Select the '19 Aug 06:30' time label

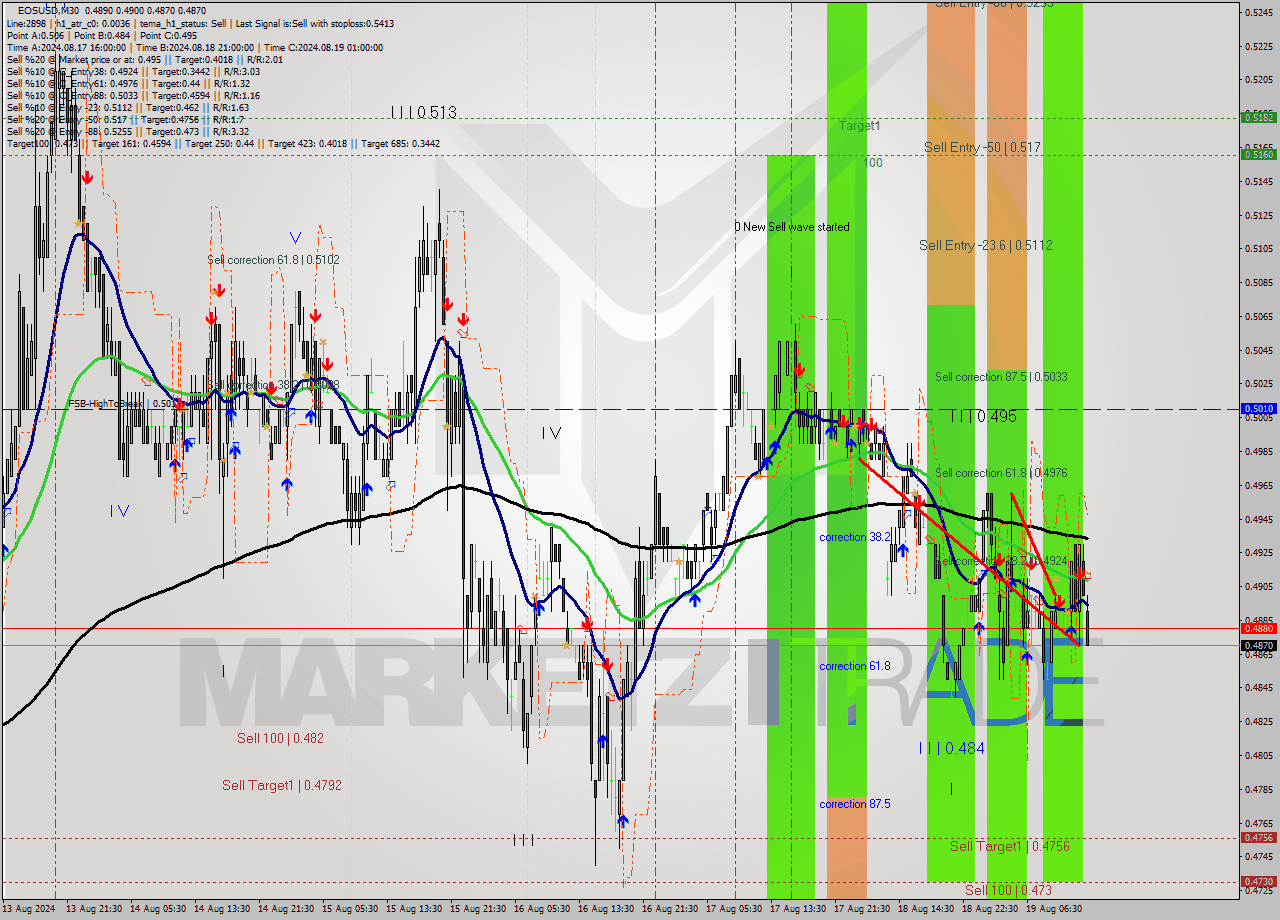pos(1054,909)
